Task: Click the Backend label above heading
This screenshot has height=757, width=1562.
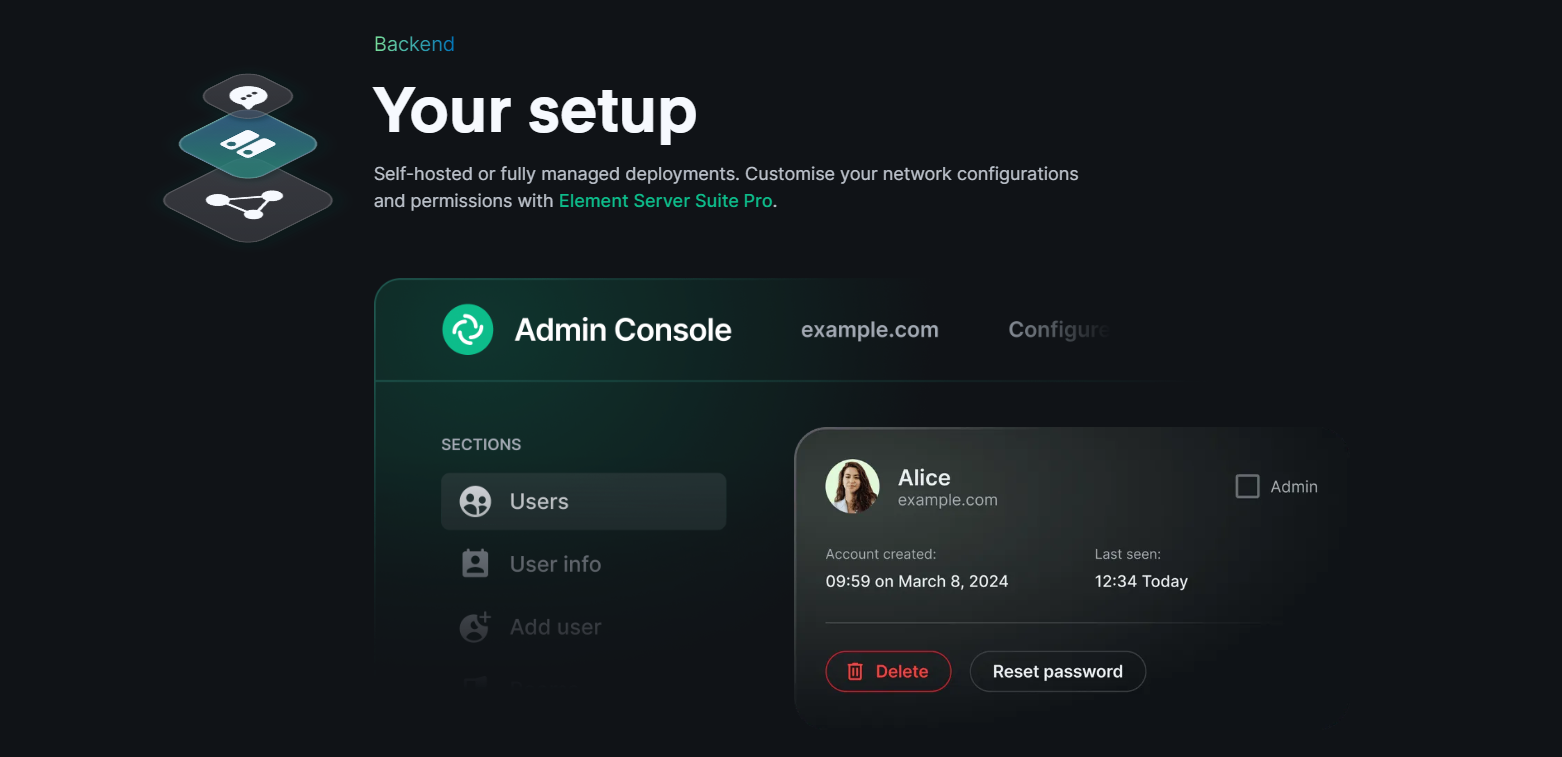Action: 414,44
